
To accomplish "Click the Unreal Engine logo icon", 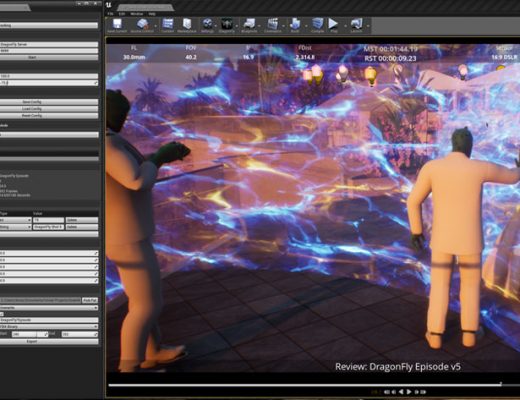I will click(x=109, y=5).
